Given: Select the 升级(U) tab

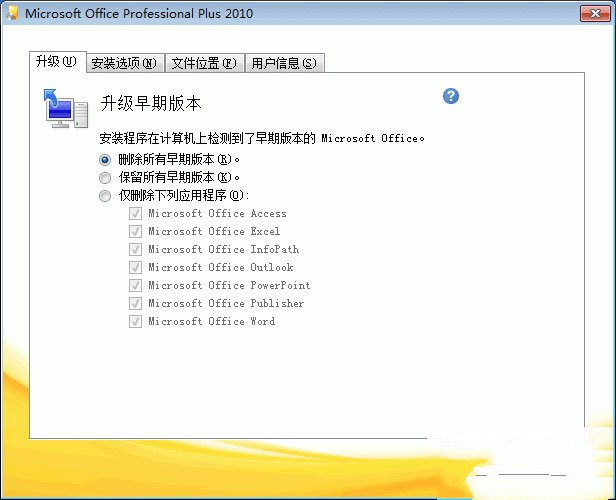Looking at the screenshot, I should pos(58,62).
